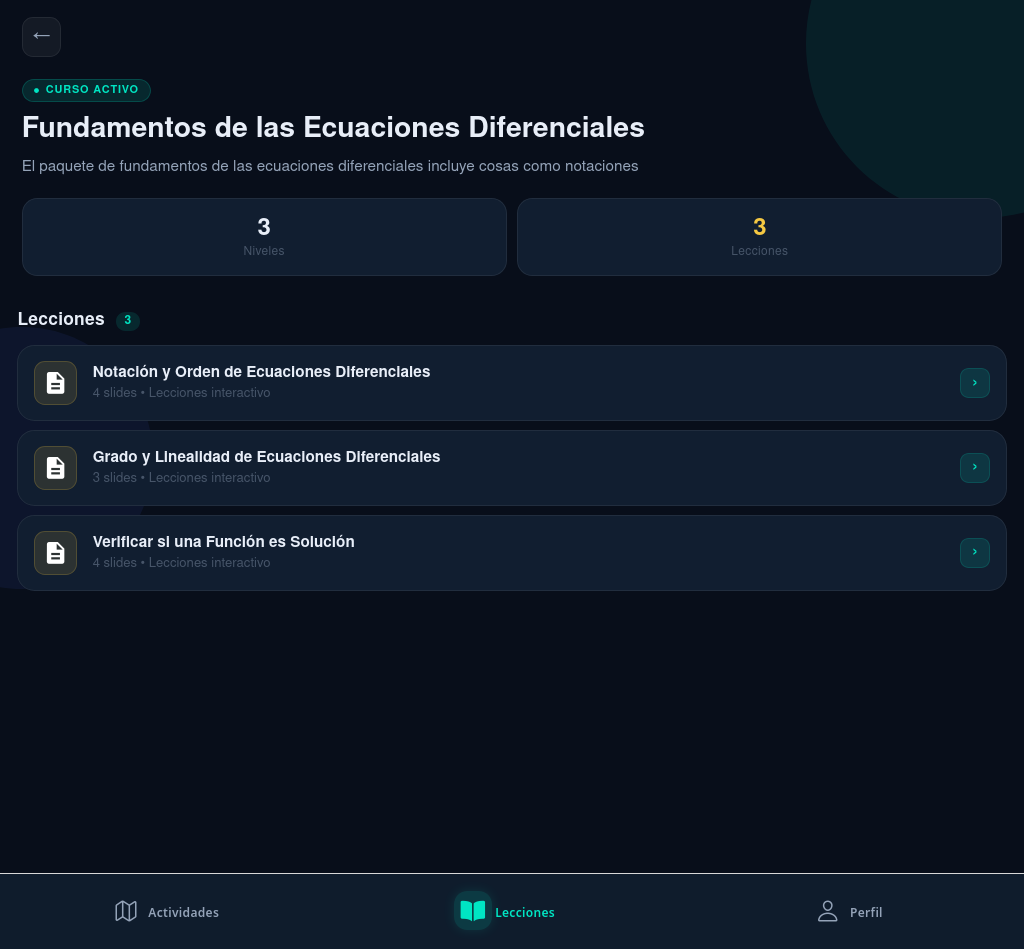The width and height of the screenshot is (1024, 949).
Task: Go to the Perfil tab
Action: coord(866,913)
